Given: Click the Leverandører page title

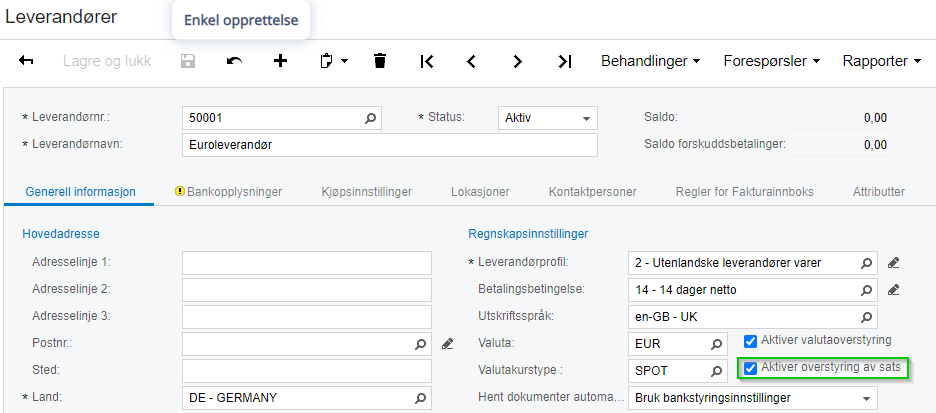Looking at the screenshot, I should (x=61, y=17).
